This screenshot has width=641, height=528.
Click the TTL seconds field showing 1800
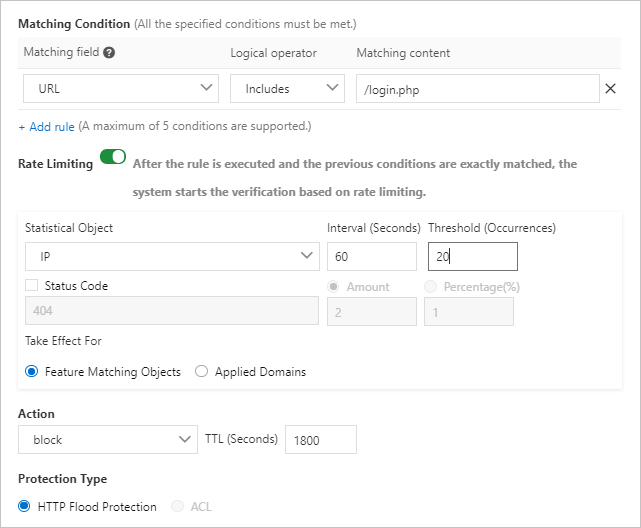pyautogui.click(x=320, y=439)
